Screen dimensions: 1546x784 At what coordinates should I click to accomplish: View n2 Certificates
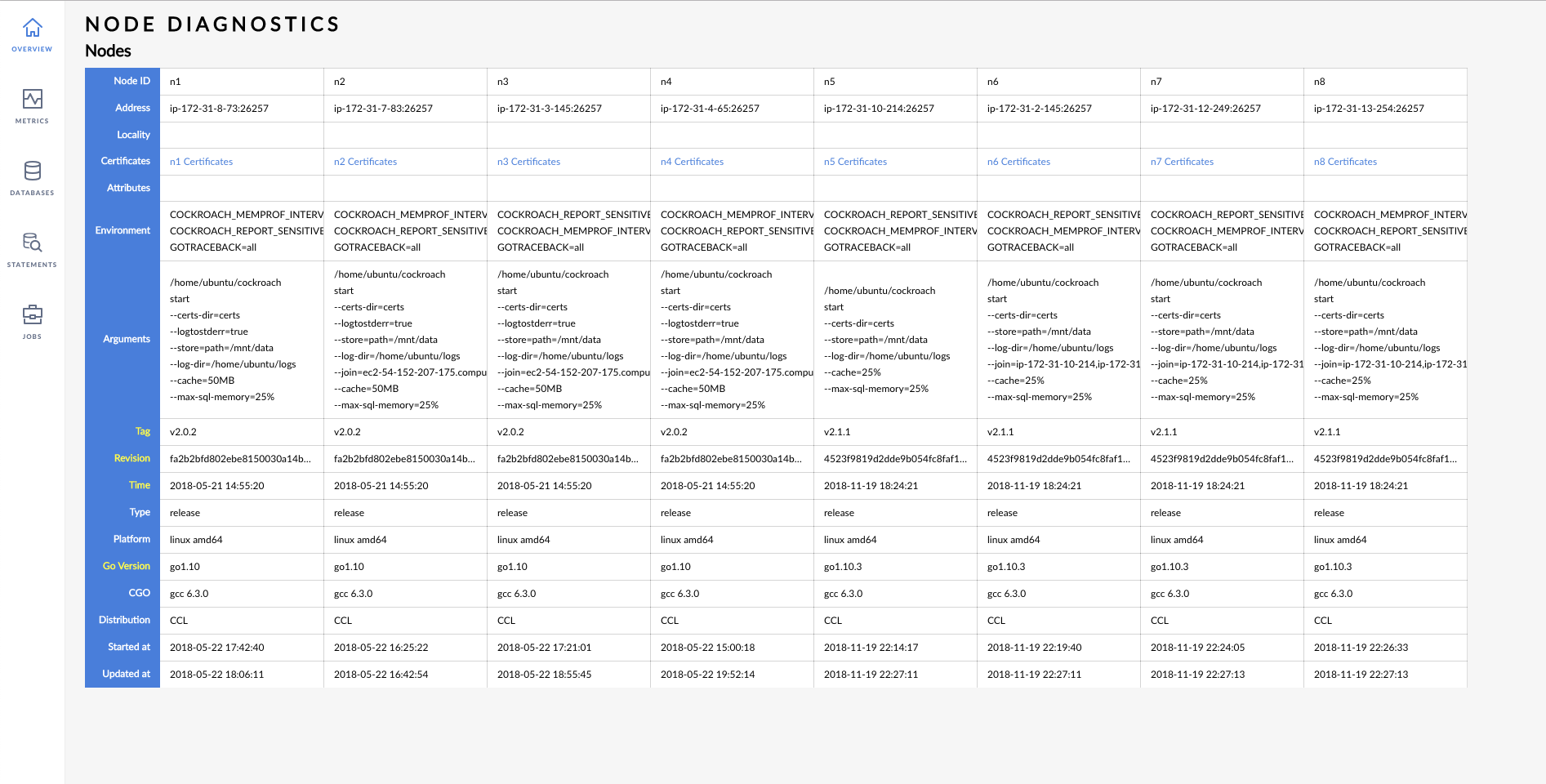(x=364, y=161)
